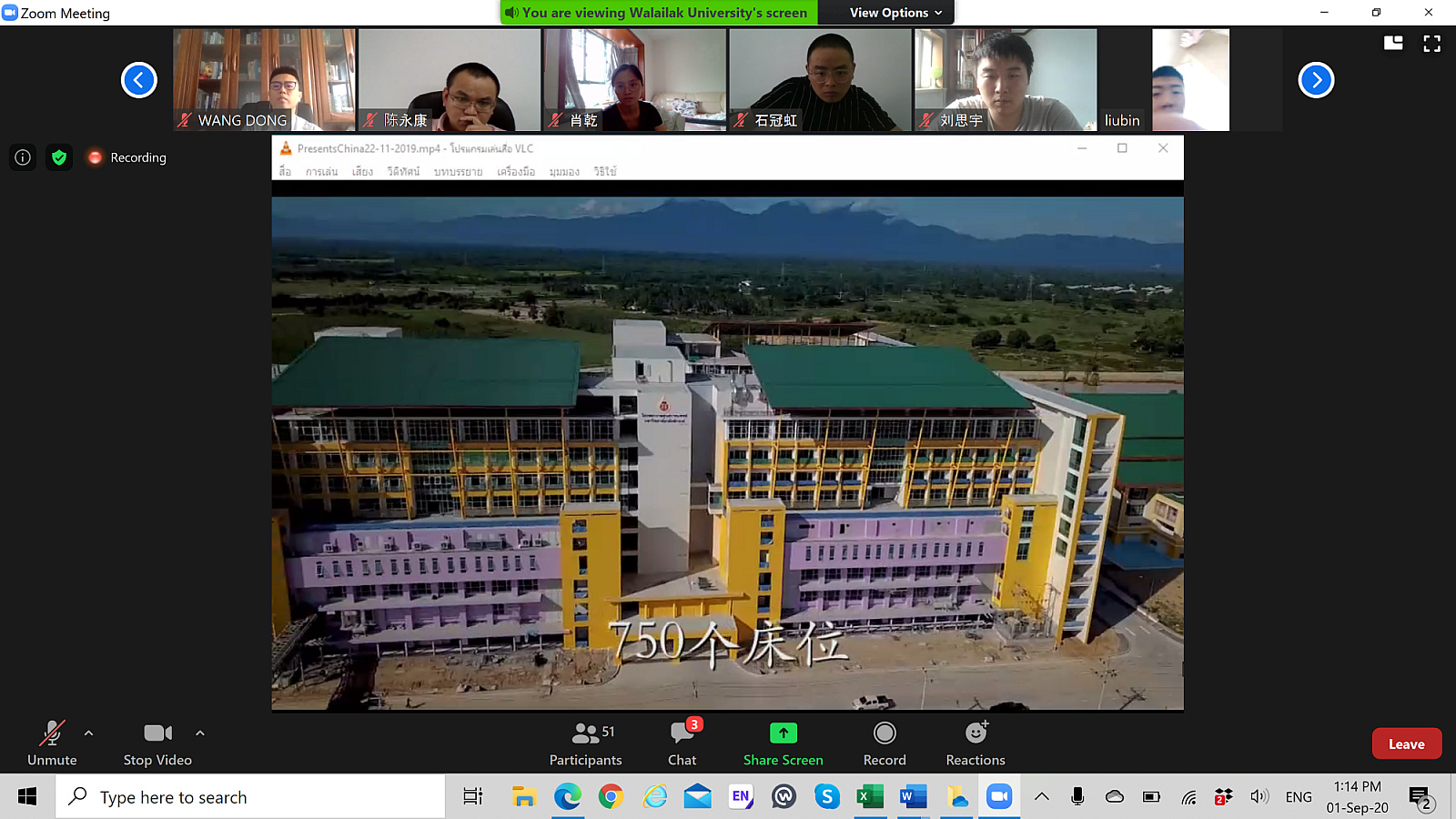Expand audio options arrow next to Unmute
This screenshot has width=1456, height=819.
pos(88,733)
